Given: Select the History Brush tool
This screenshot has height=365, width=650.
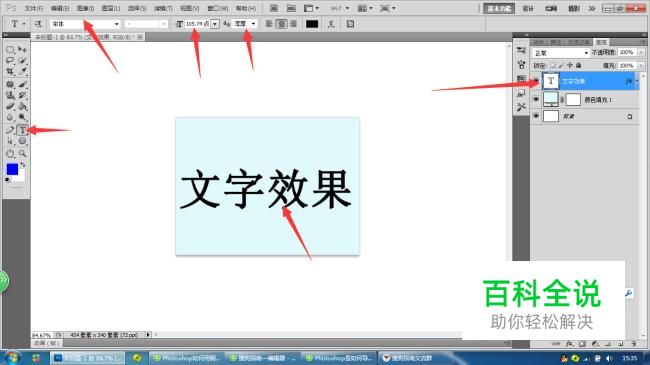Looking at the screenshot, I should pos(22,95).
